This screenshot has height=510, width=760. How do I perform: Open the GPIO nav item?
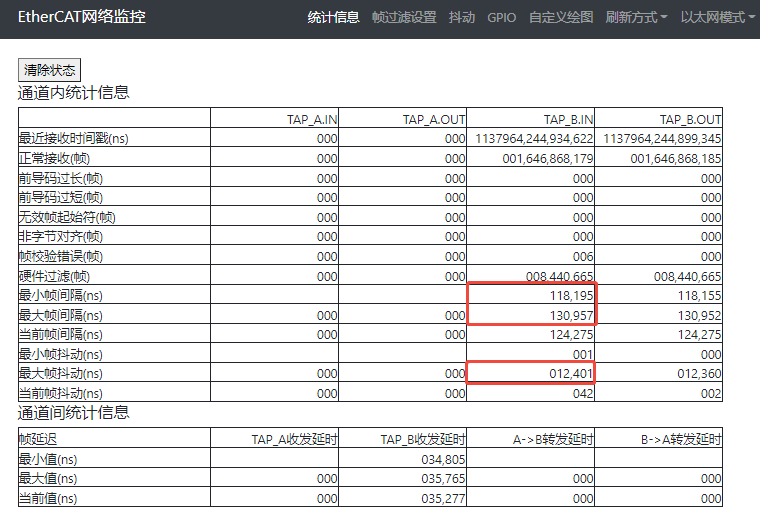(x=502, y=17)
